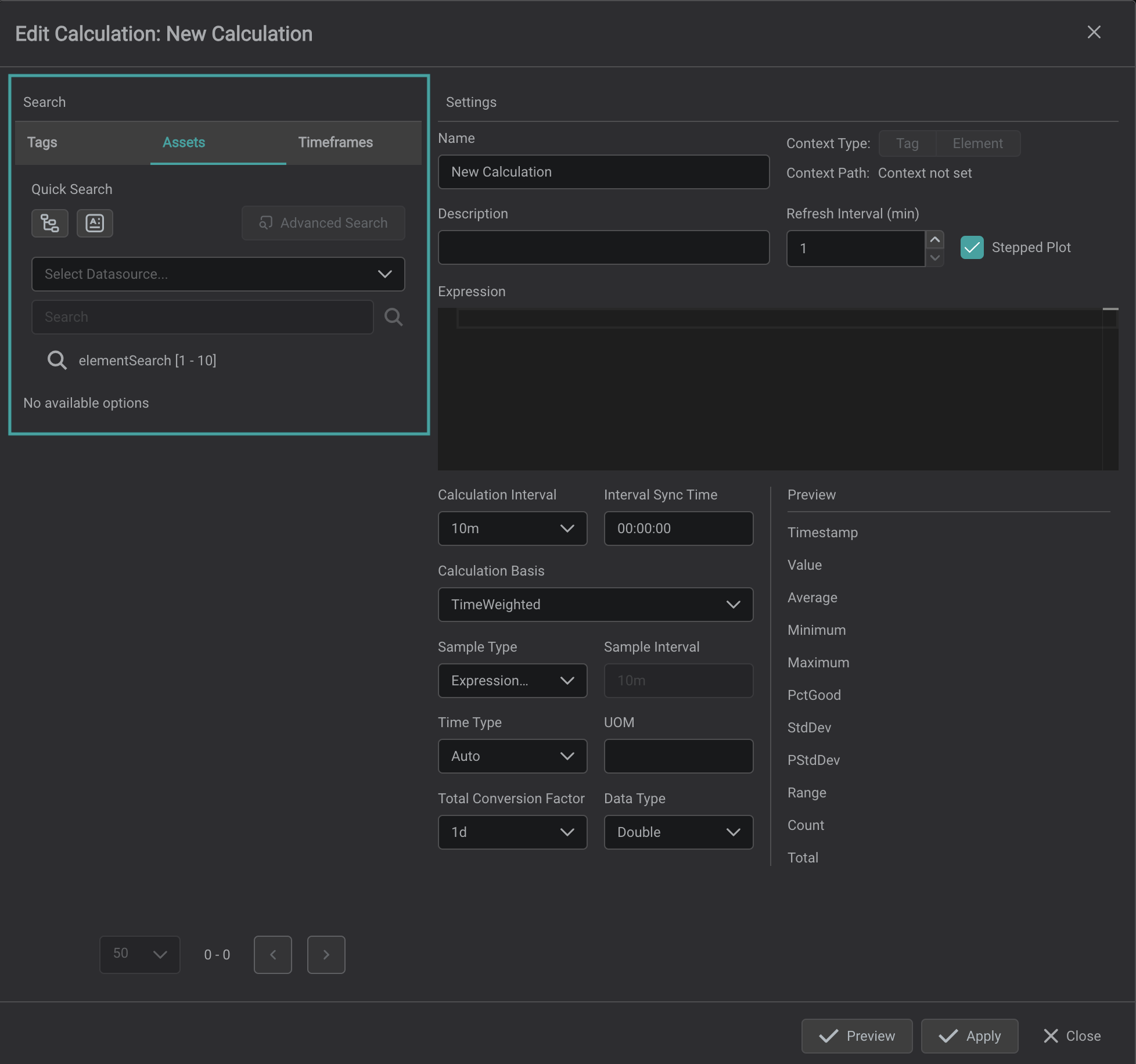1136x1064 pixels.
Task: Click the Name input field
Action: click(604, 172)
